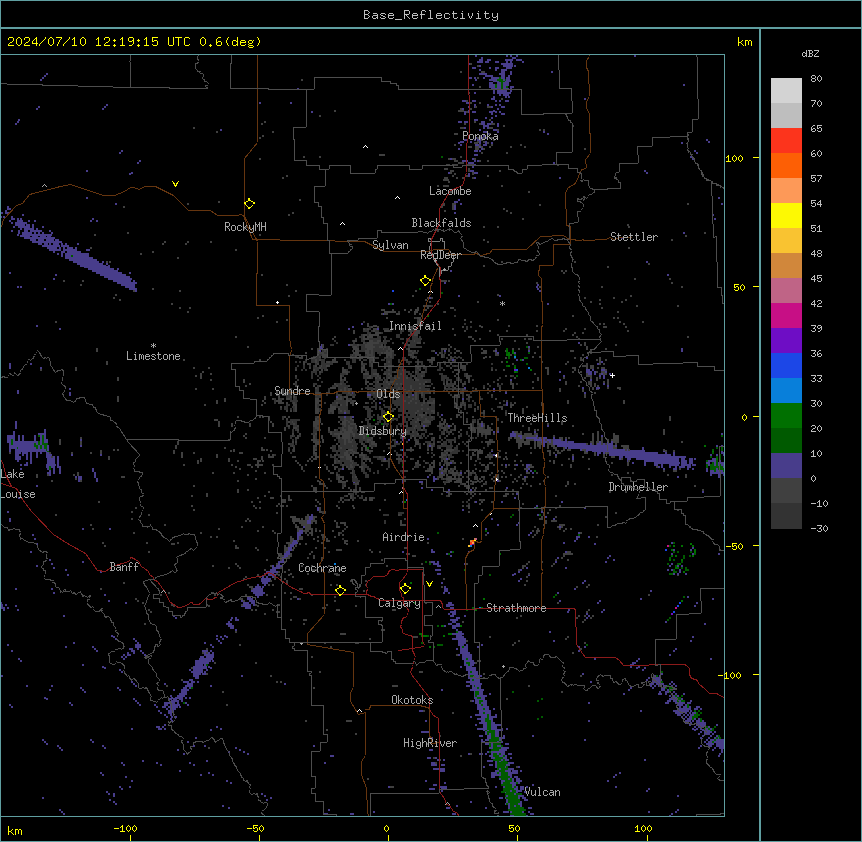
Task: Click the yellow marker between Olds and Didsbury
Action: click(x=389, y=417)
